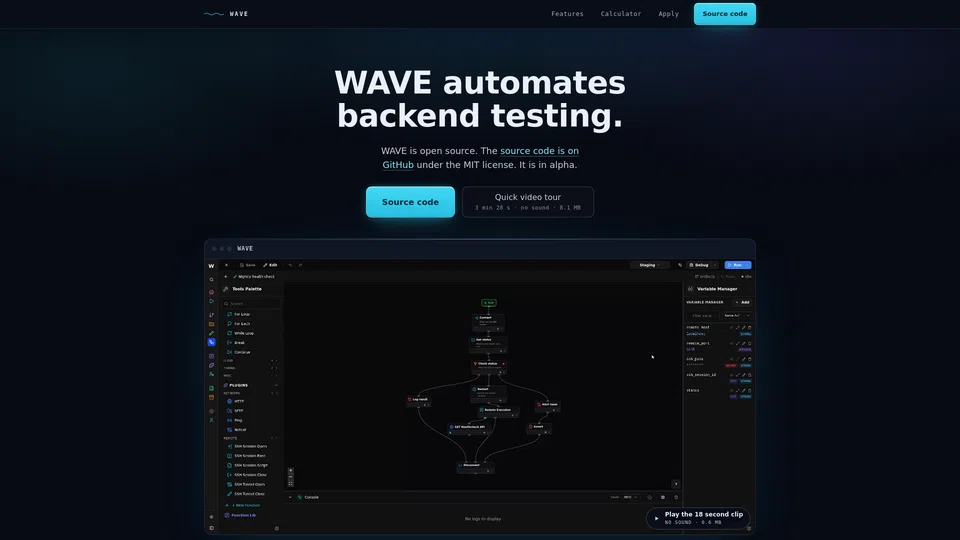Image resolution: width=960 pixels, height=540 pixels.
Task: Click the Source code button in the navbar
Action: (x=724, y=13)
